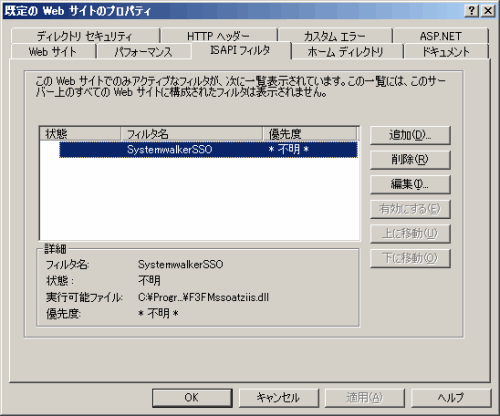Viewport: 500px width, 416px height.
Task: Open the パフォーマンス tab
Action: click(x=144, y=52)
